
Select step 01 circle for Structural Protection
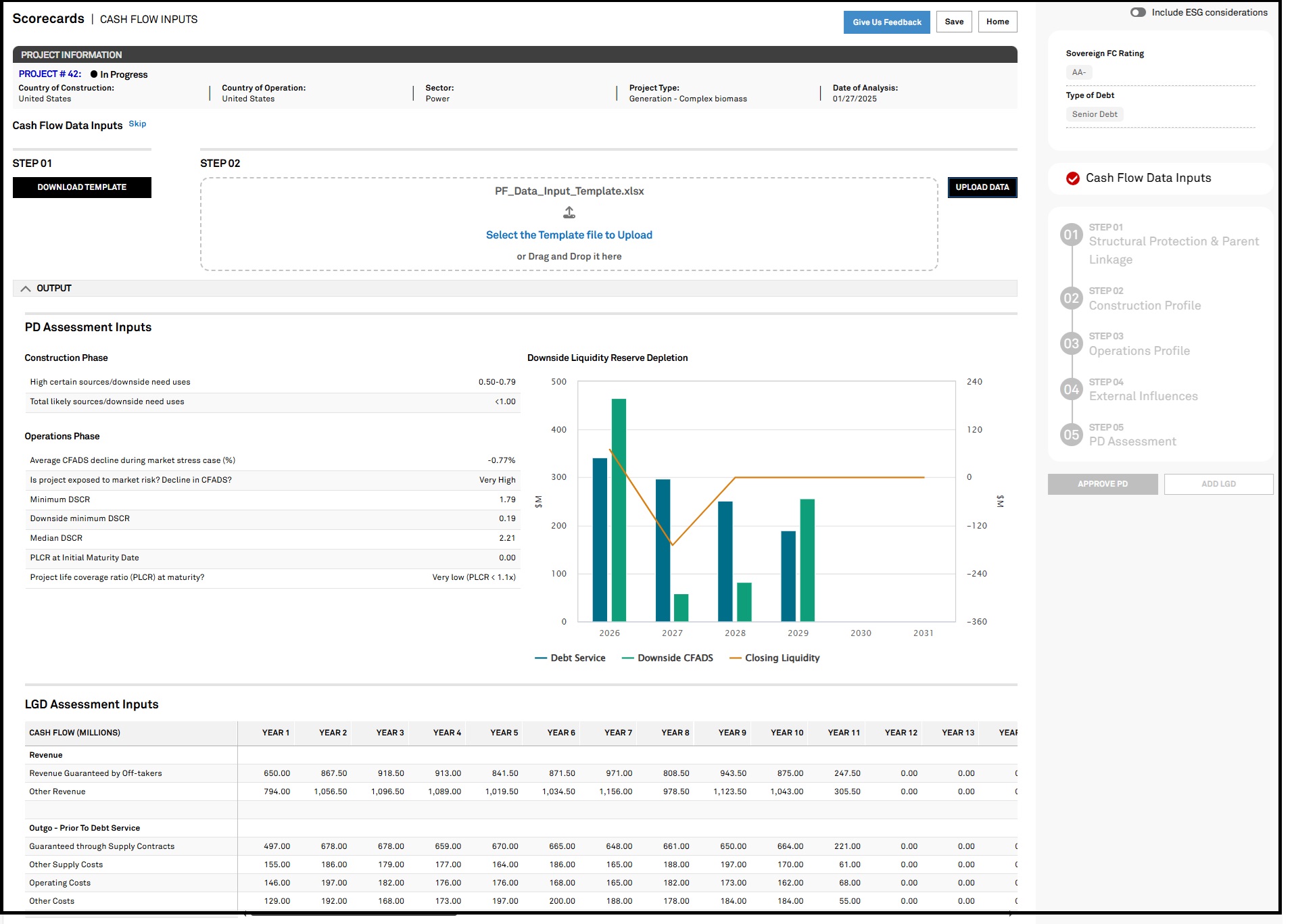1071,235
